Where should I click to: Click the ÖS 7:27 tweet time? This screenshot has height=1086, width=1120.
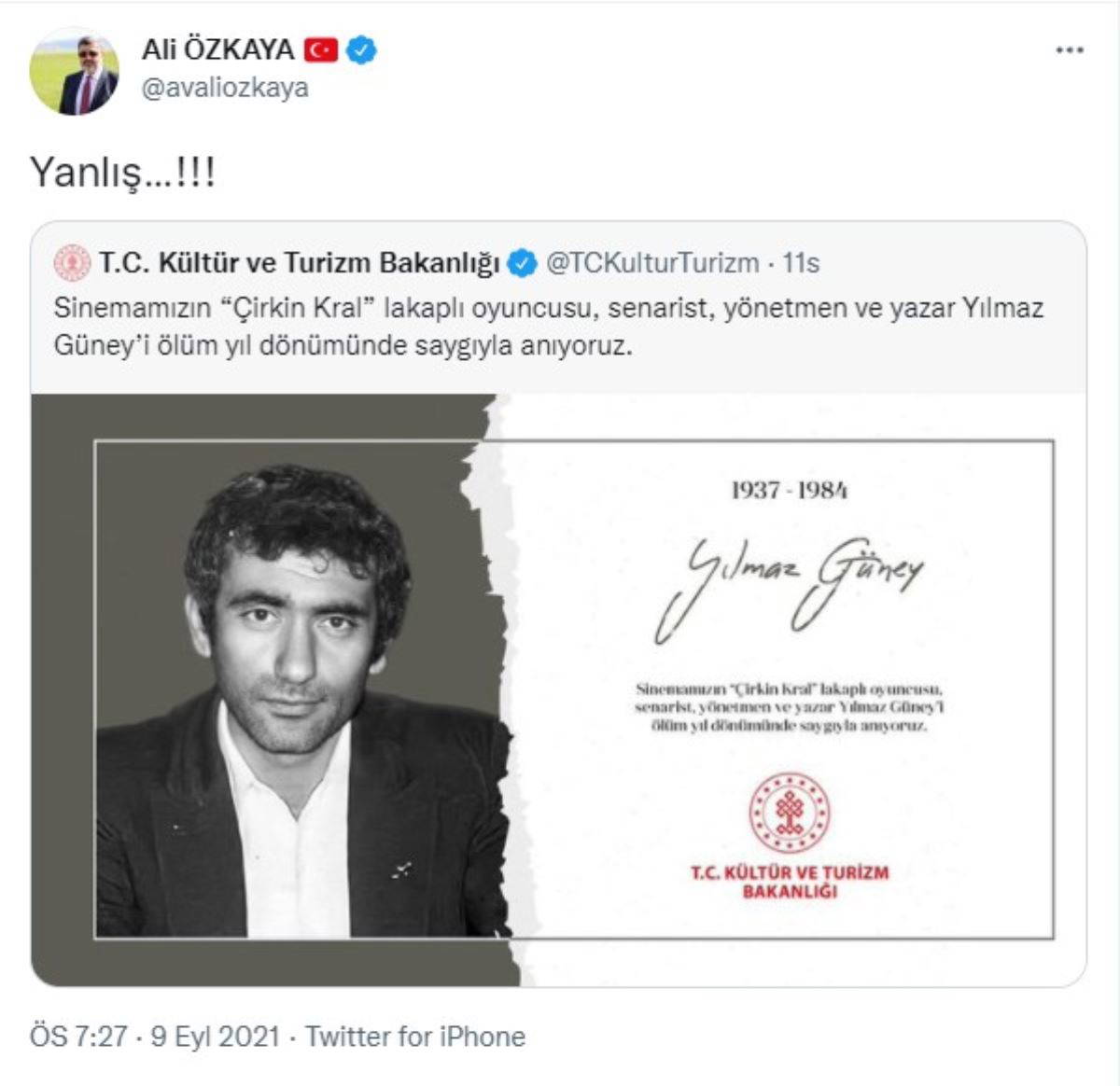(x=78, y=1037)
